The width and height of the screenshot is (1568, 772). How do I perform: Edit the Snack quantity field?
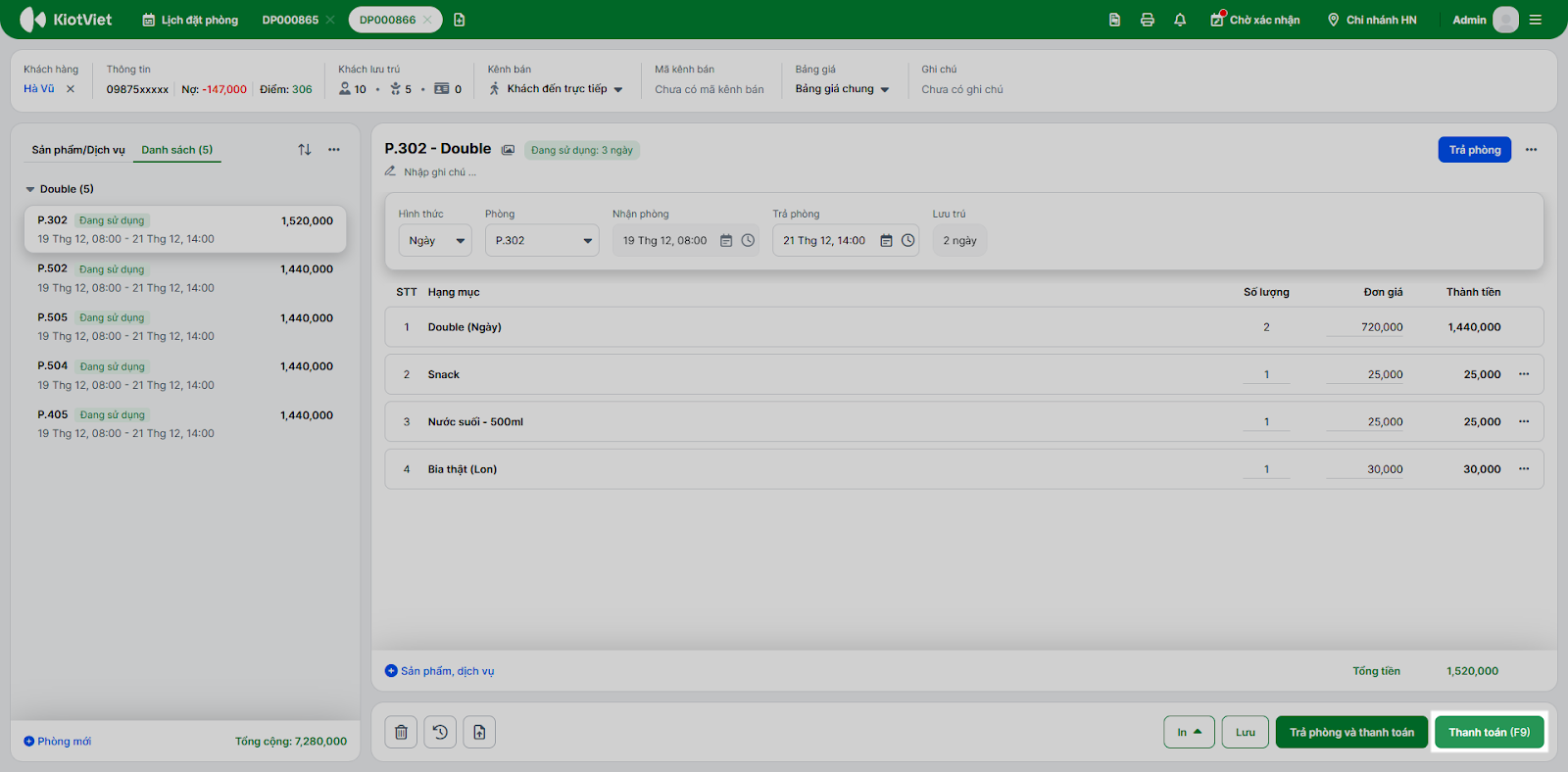pyautogui.click(x=1266, y=374)
